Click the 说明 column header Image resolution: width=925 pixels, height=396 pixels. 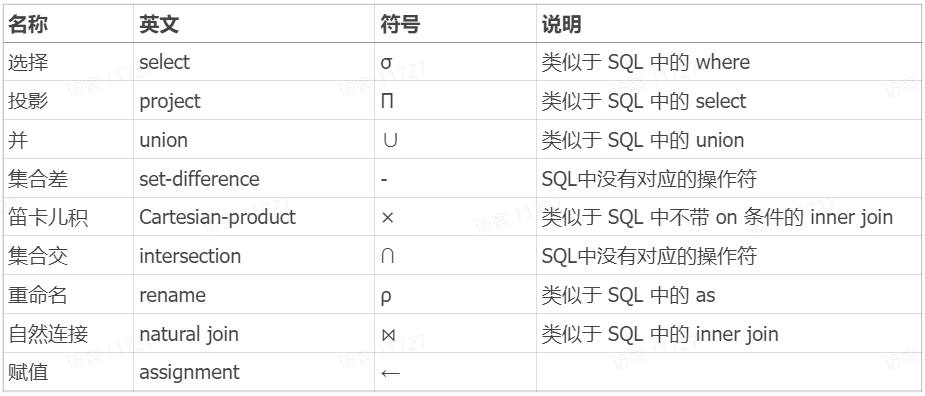coord(562,25)
